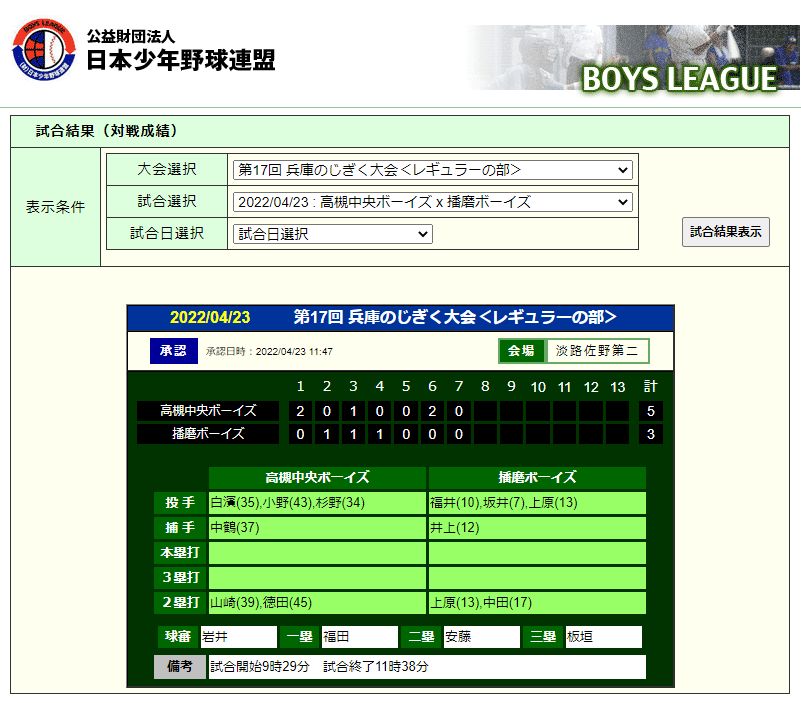Click the 表示条件 label

coord(55,207)
